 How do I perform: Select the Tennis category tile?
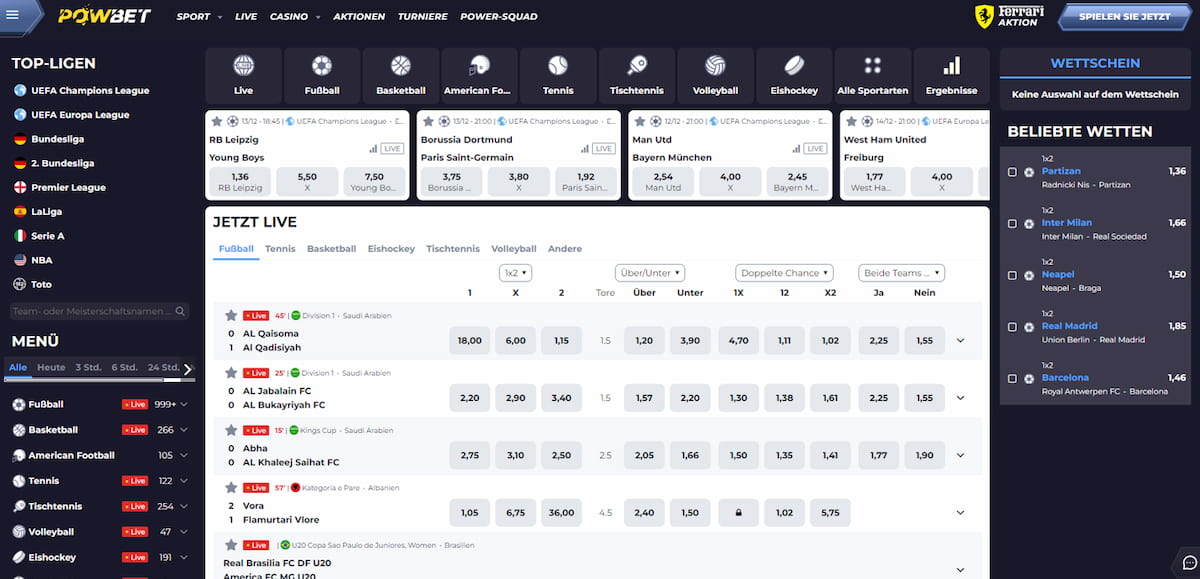[558, 76]
